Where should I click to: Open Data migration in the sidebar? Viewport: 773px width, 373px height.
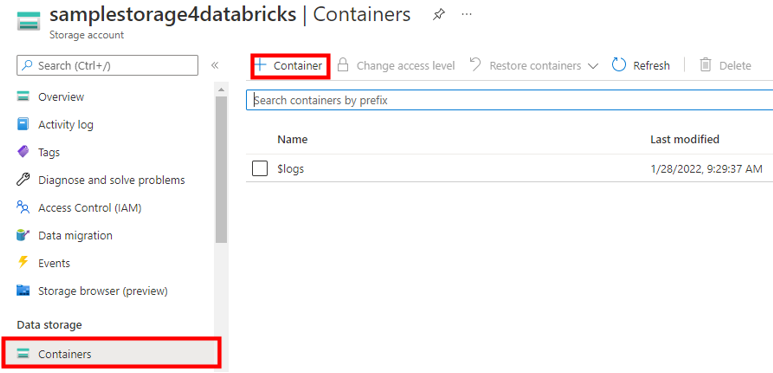click(x=75, y=235)
